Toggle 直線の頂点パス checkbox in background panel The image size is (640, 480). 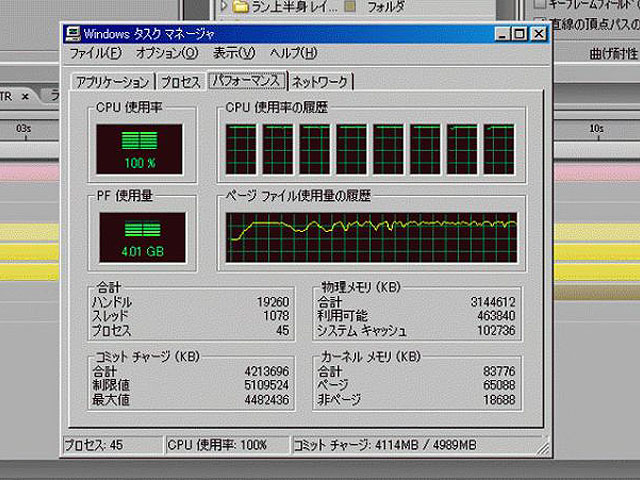pyautogui.click(x=540, y=21)
